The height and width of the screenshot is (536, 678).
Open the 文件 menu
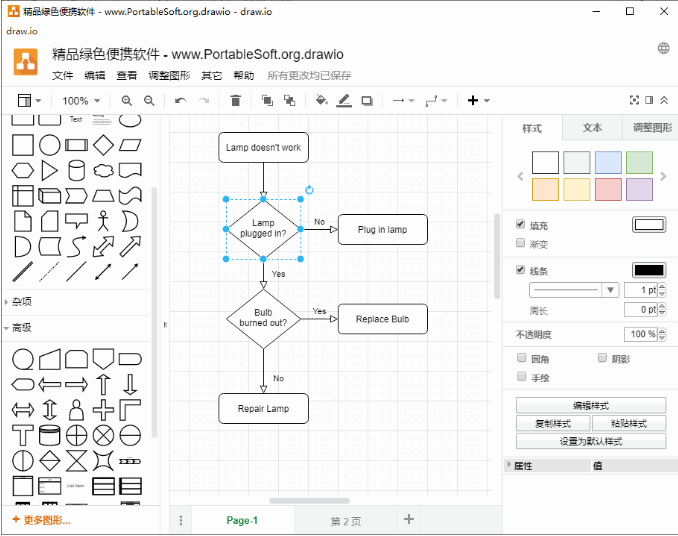pyautogui.click(x=63, y=76)
